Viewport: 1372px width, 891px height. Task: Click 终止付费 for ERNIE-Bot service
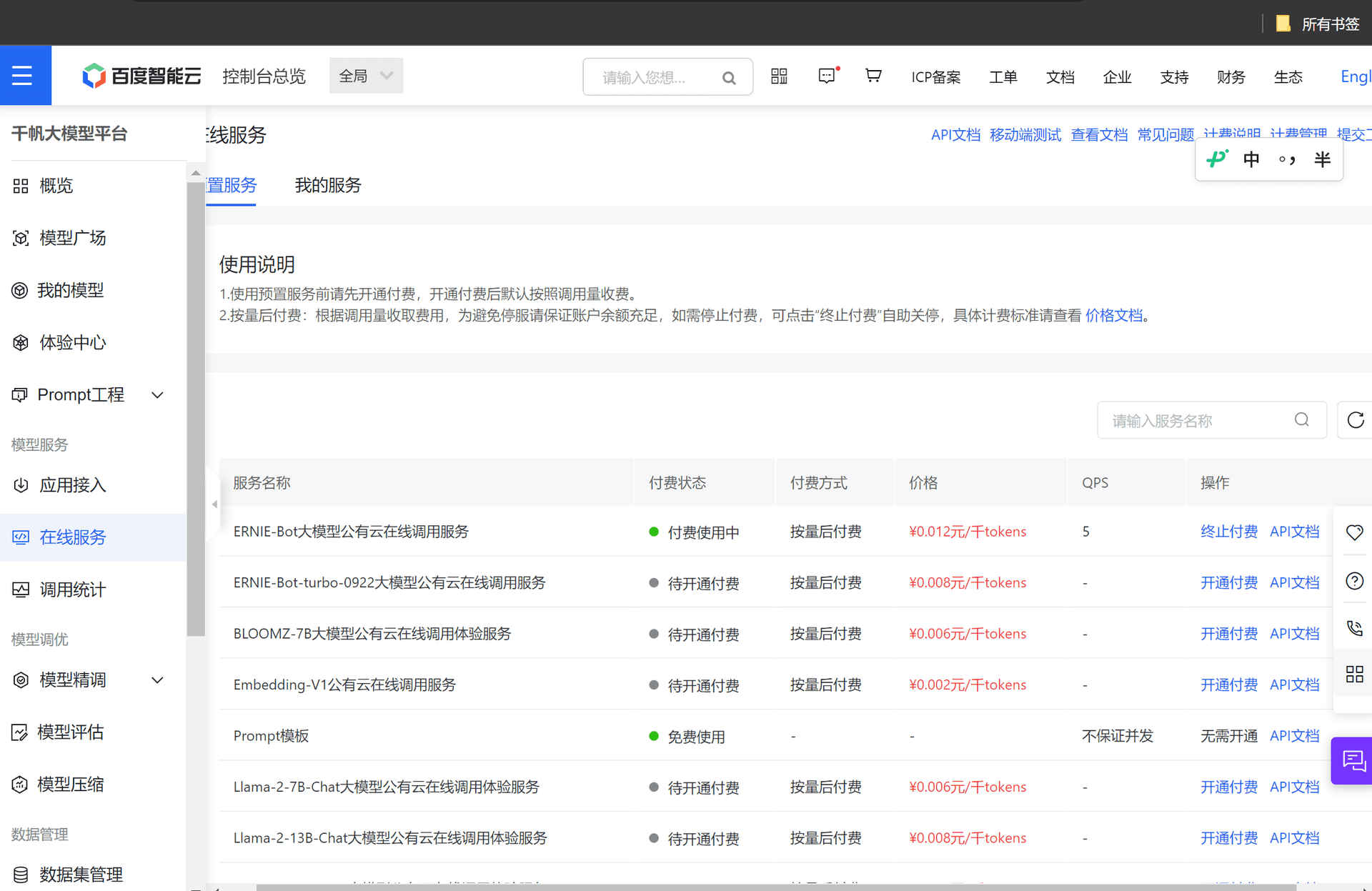coord(1229,532)
